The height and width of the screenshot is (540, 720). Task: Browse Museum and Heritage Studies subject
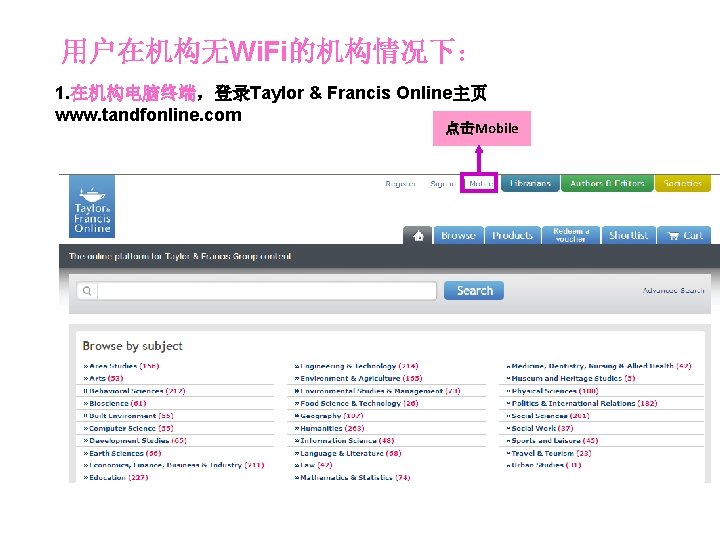pyautogui.click(x=571, y=378)
